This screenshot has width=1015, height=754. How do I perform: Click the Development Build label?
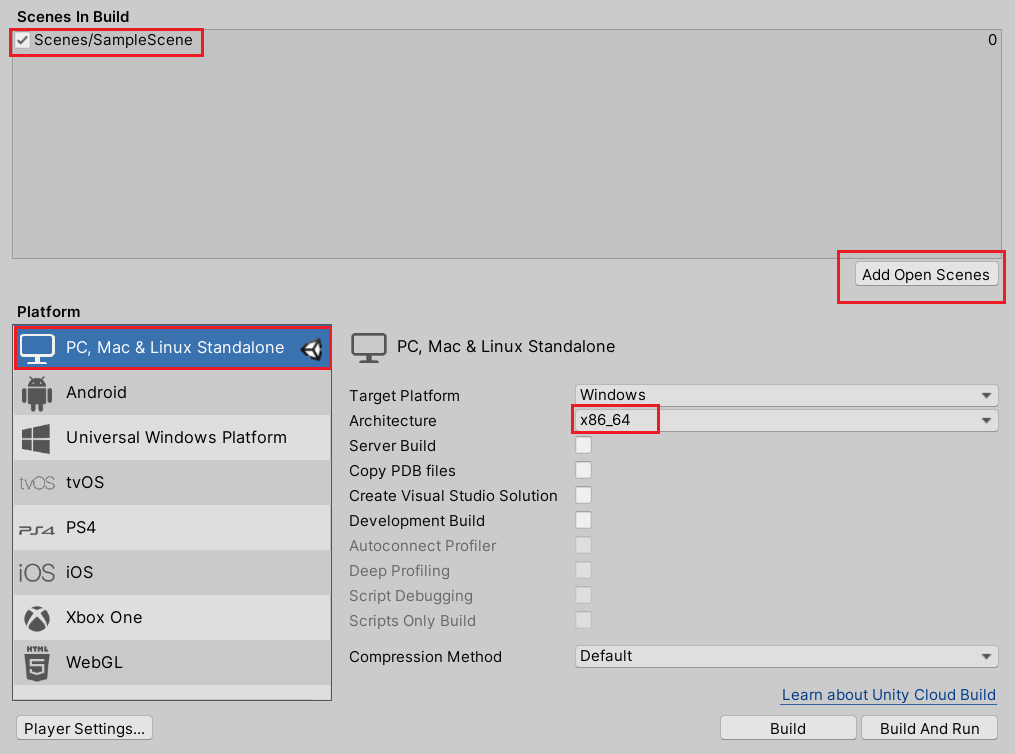[417, 521]
